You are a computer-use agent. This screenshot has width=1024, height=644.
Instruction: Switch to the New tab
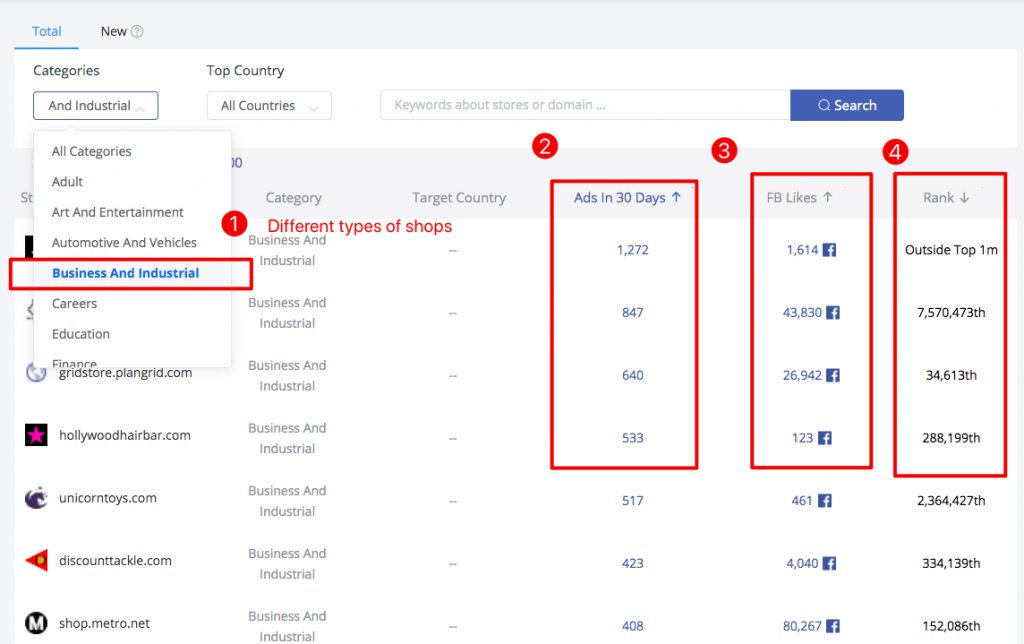coord(113,31)
